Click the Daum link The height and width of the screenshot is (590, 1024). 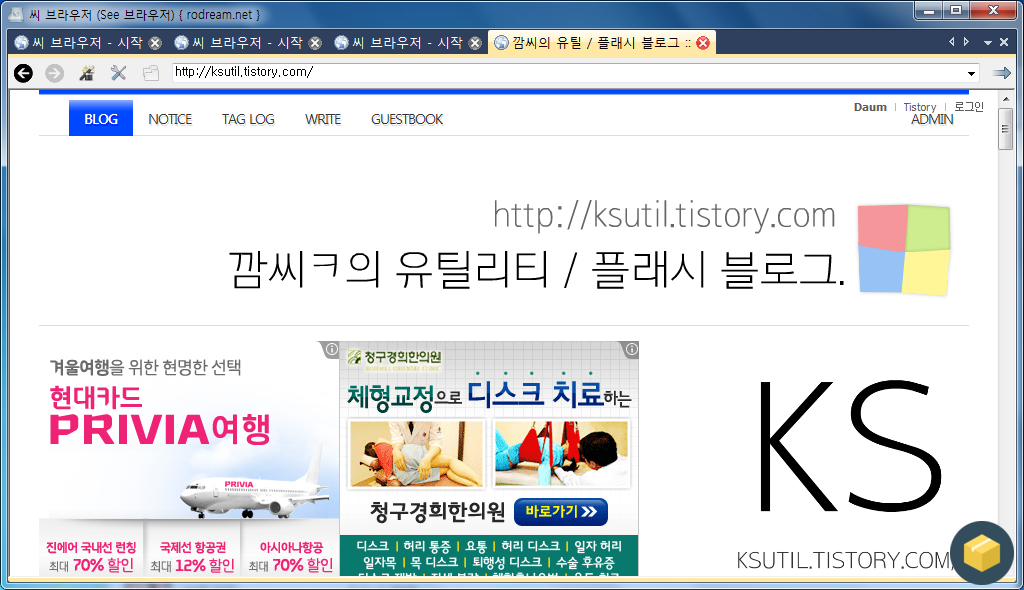click(x=870, y=107)
